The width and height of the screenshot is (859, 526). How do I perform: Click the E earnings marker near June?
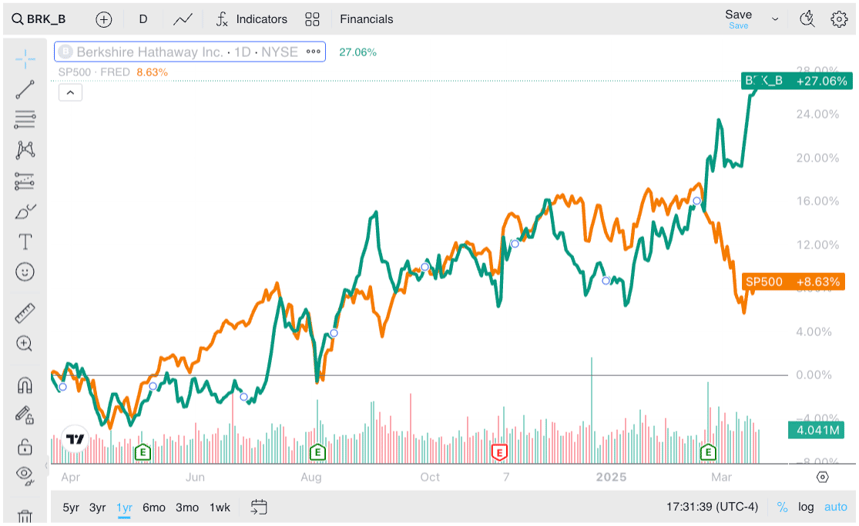143,453
